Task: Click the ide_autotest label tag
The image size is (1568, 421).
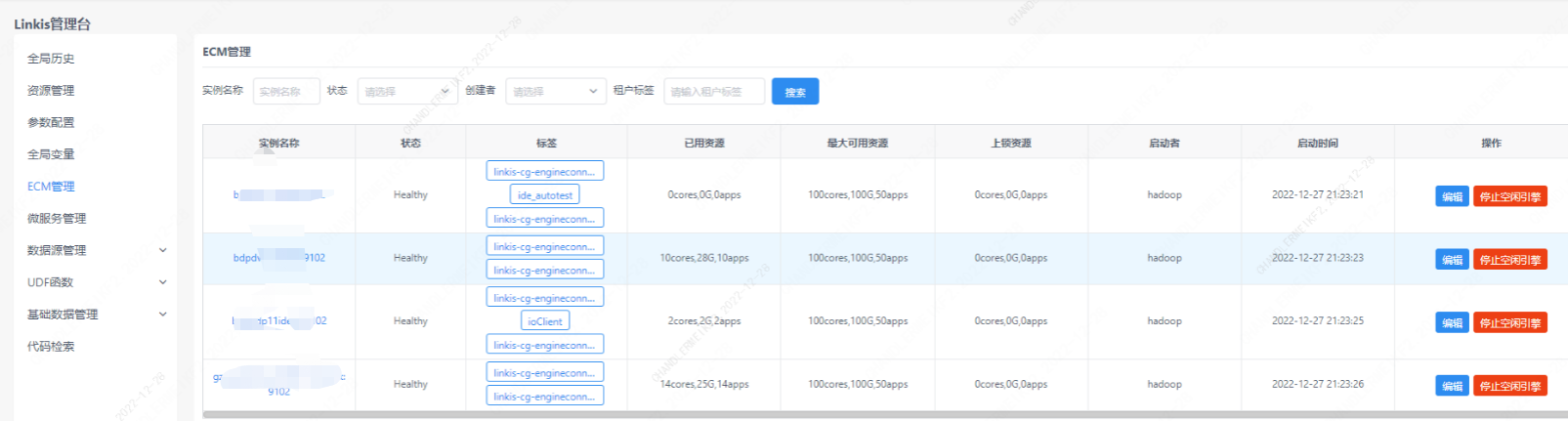Action: 545,195
